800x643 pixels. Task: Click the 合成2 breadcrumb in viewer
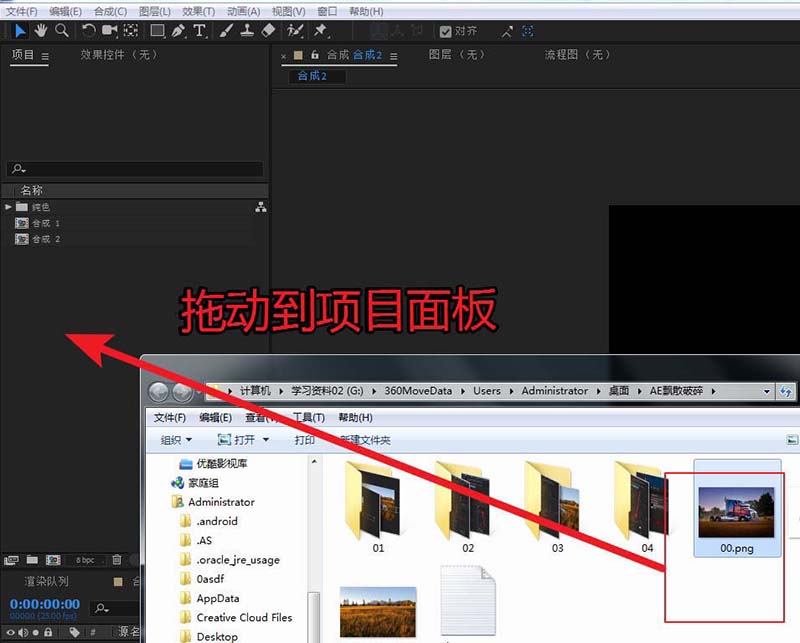tap(312, 76)
